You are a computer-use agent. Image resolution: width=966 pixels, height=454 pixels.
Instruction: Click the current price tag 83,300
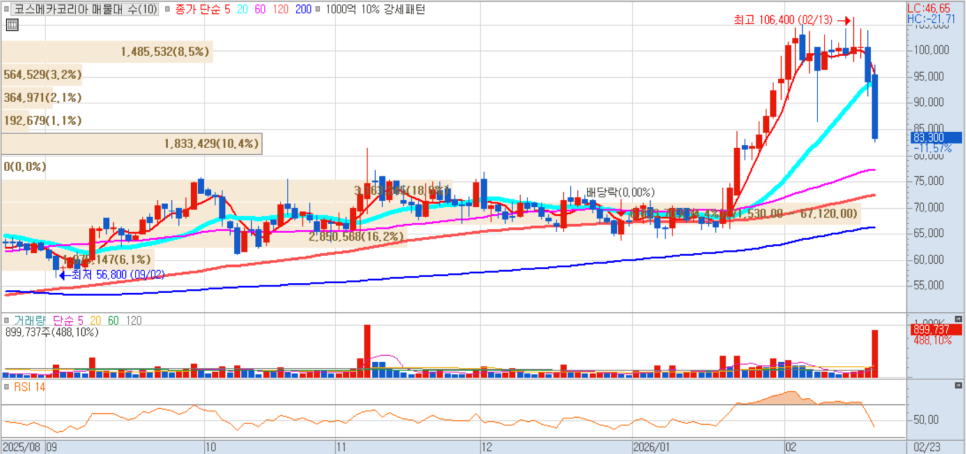click(935, 139)
